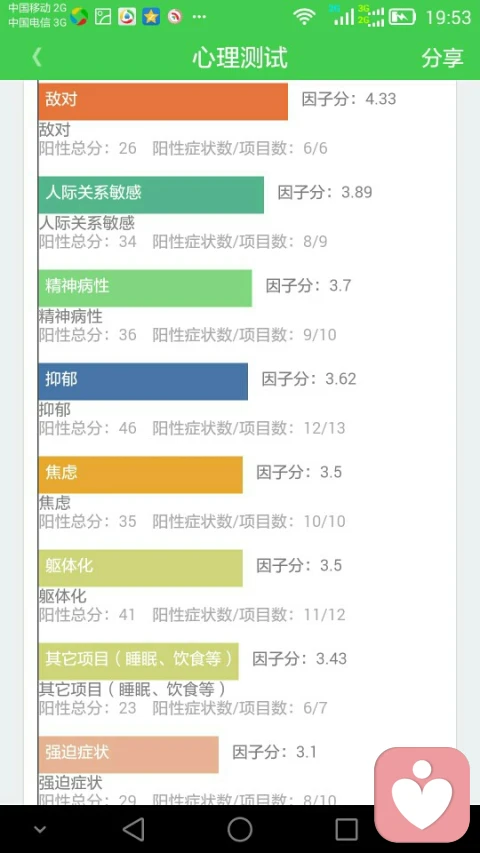Tap the back arrow in header
The image size is (480, 853).
point(37,57)
